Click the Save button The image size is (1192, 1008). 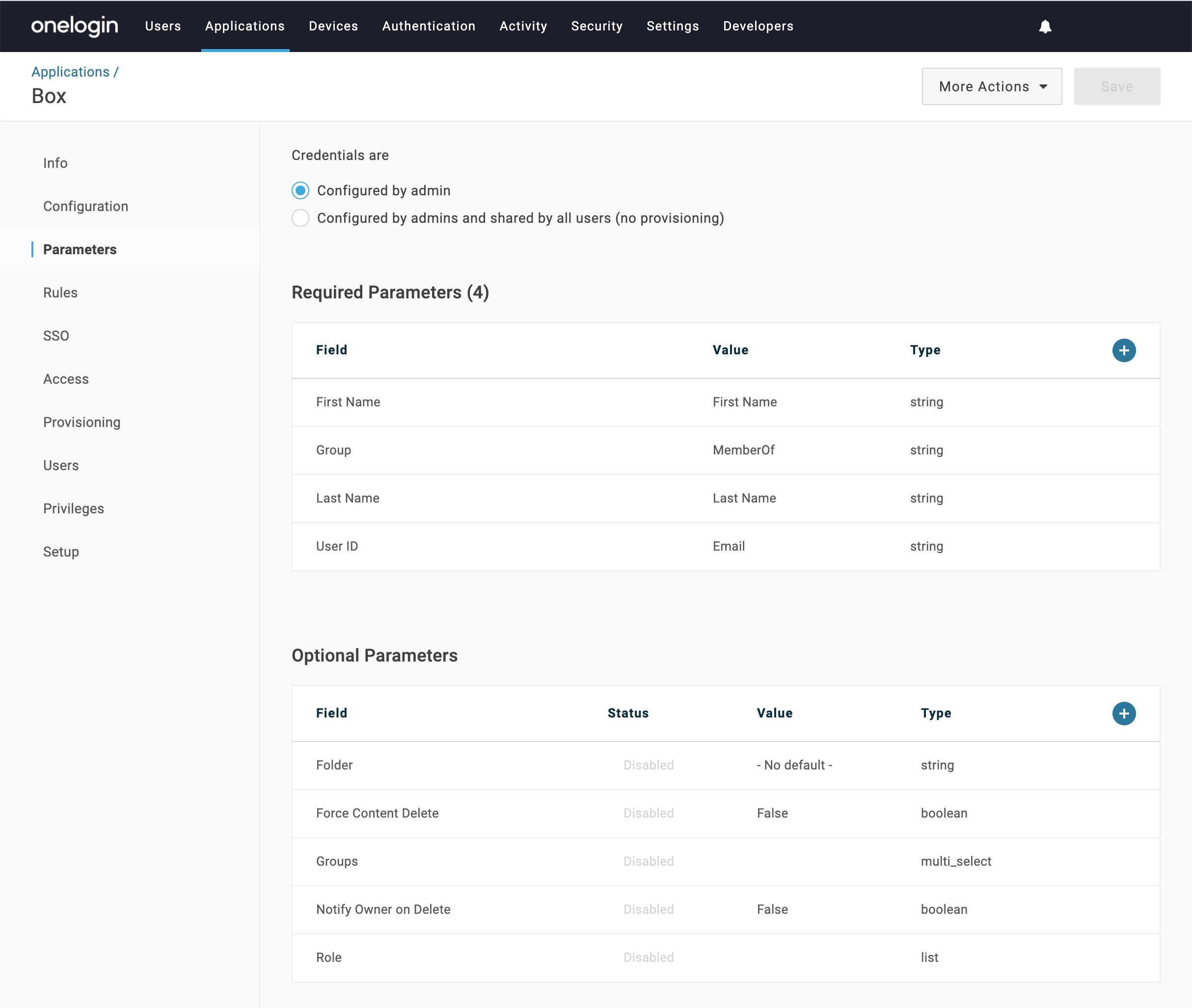point(1116,86)
